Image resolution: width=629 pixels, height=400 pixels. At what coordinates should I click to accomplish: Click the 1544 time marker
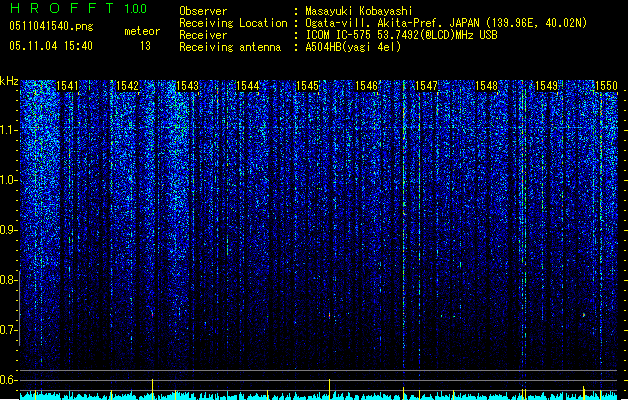(248, 86)
